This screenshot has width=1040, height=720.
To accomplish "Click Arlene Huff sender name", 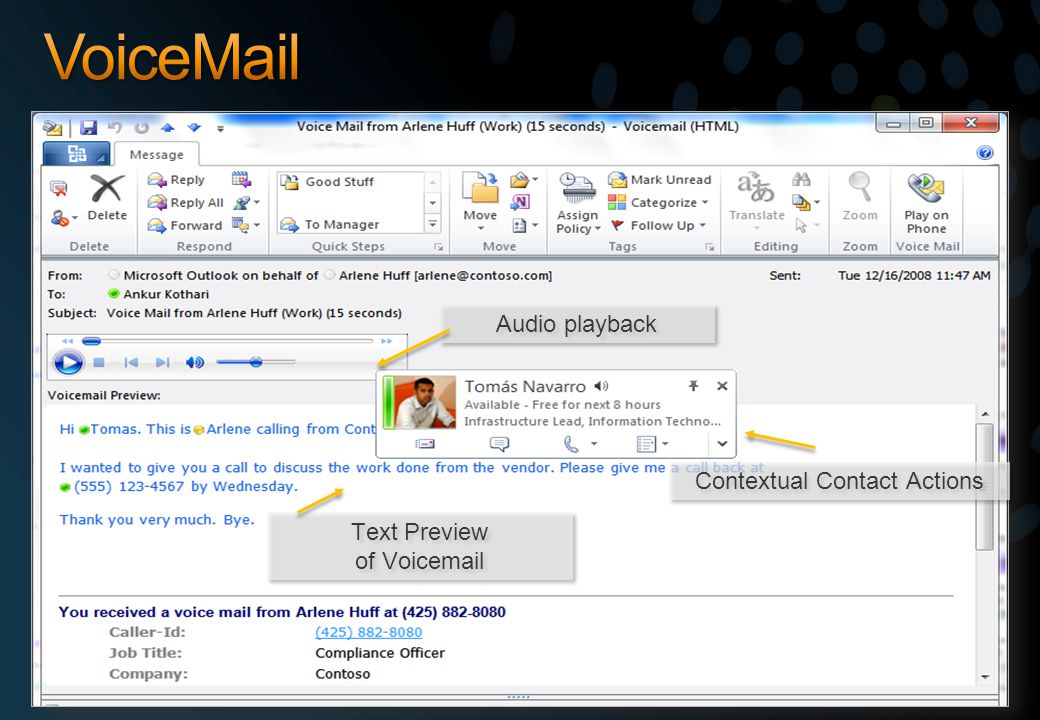I will tap(374, 275).
